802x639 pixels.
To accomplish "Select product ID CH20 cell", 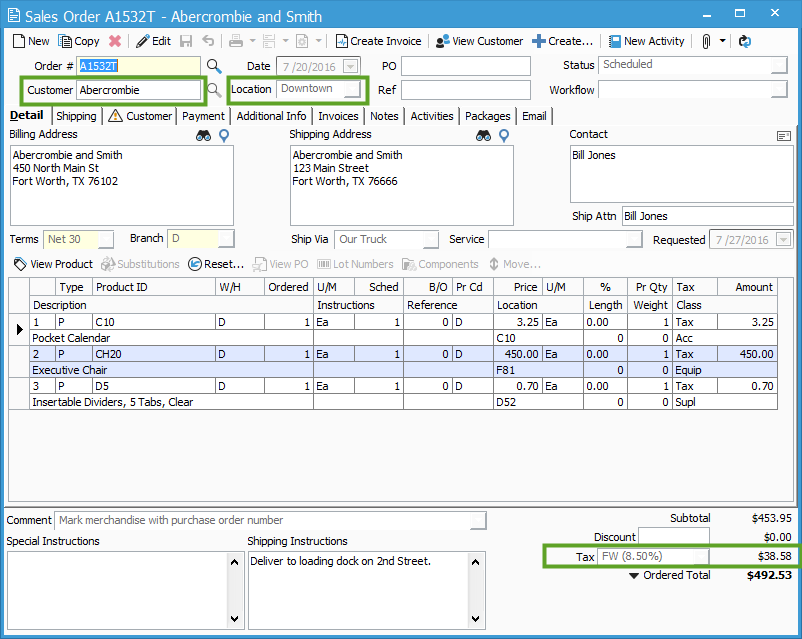I will coord(154,354).
